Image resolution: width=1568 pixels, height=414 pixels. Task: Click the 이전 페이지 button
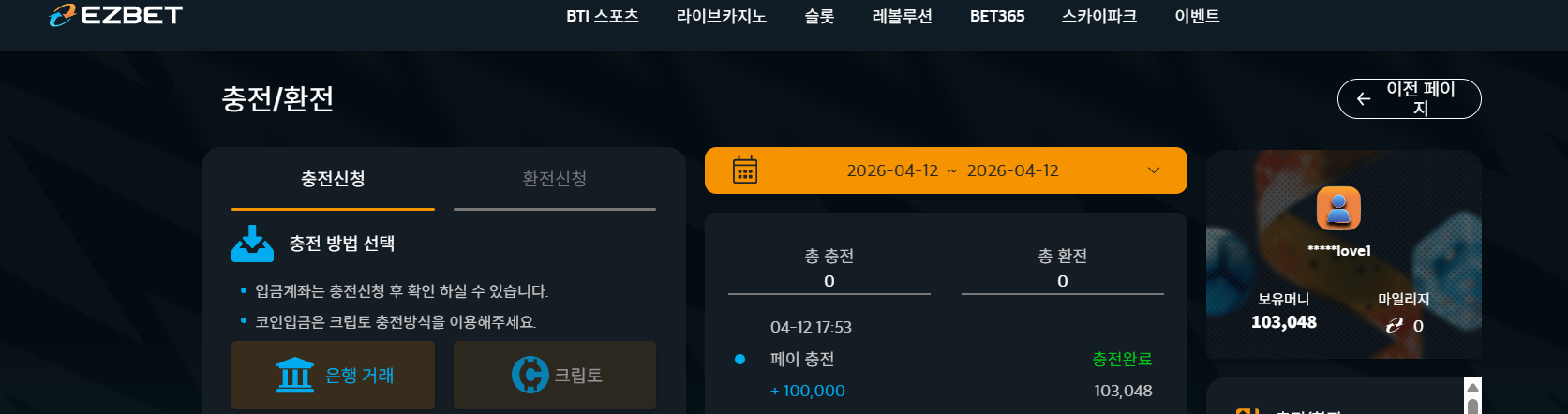(1409, 99)
